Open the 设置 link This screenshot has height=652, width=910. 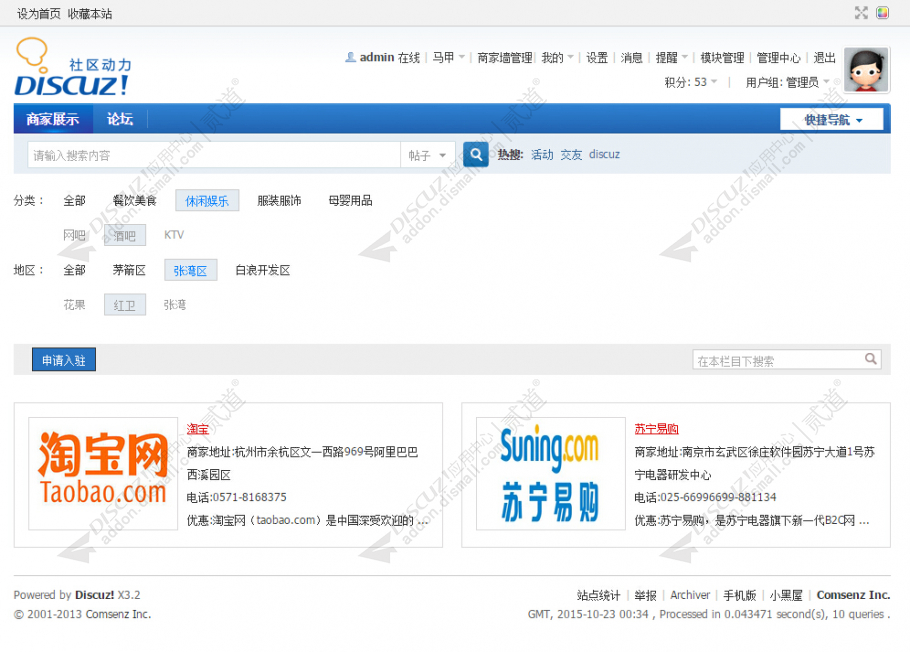[597, 57]
